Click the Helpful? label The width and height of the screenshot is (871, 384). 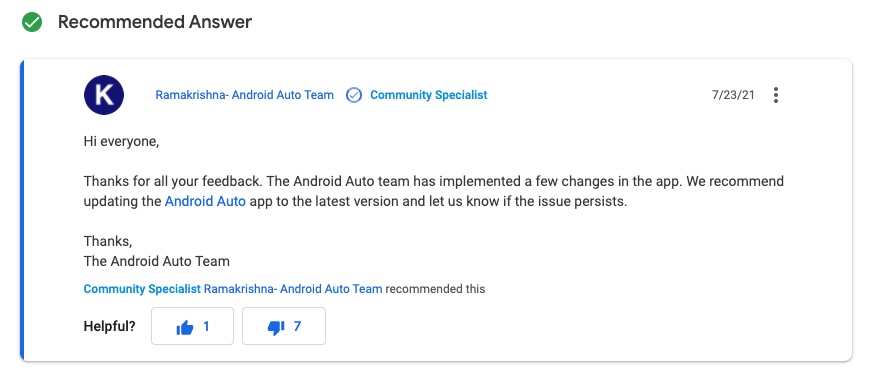coord(109,326)
